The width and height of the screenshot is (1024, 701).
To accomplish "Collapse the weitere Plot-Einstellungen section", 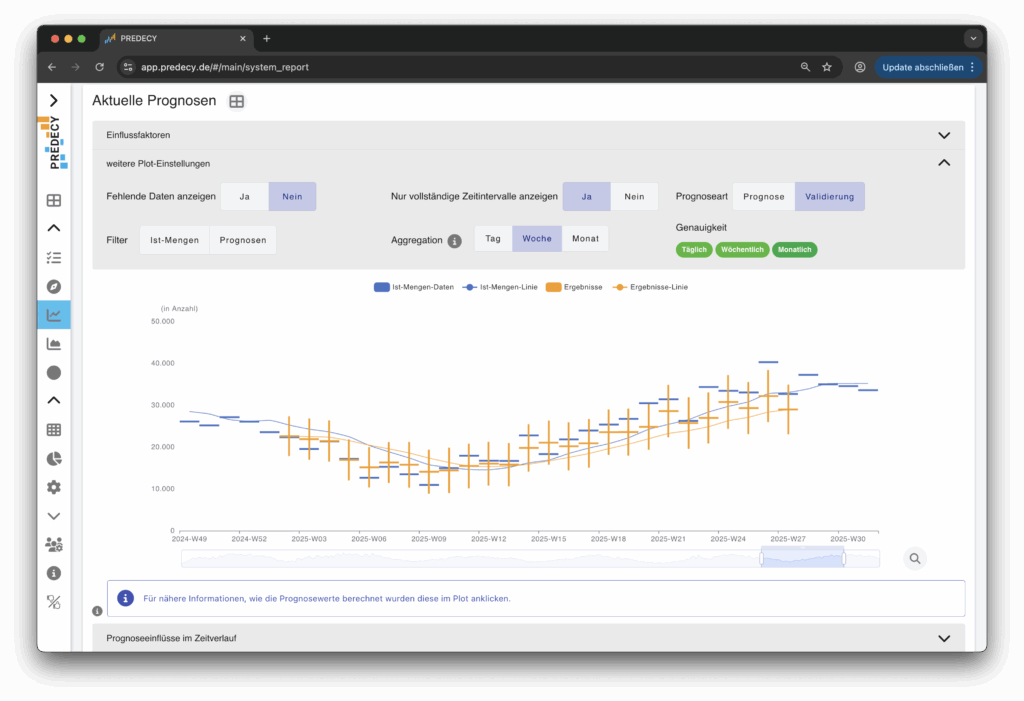I will click(943, 163).
